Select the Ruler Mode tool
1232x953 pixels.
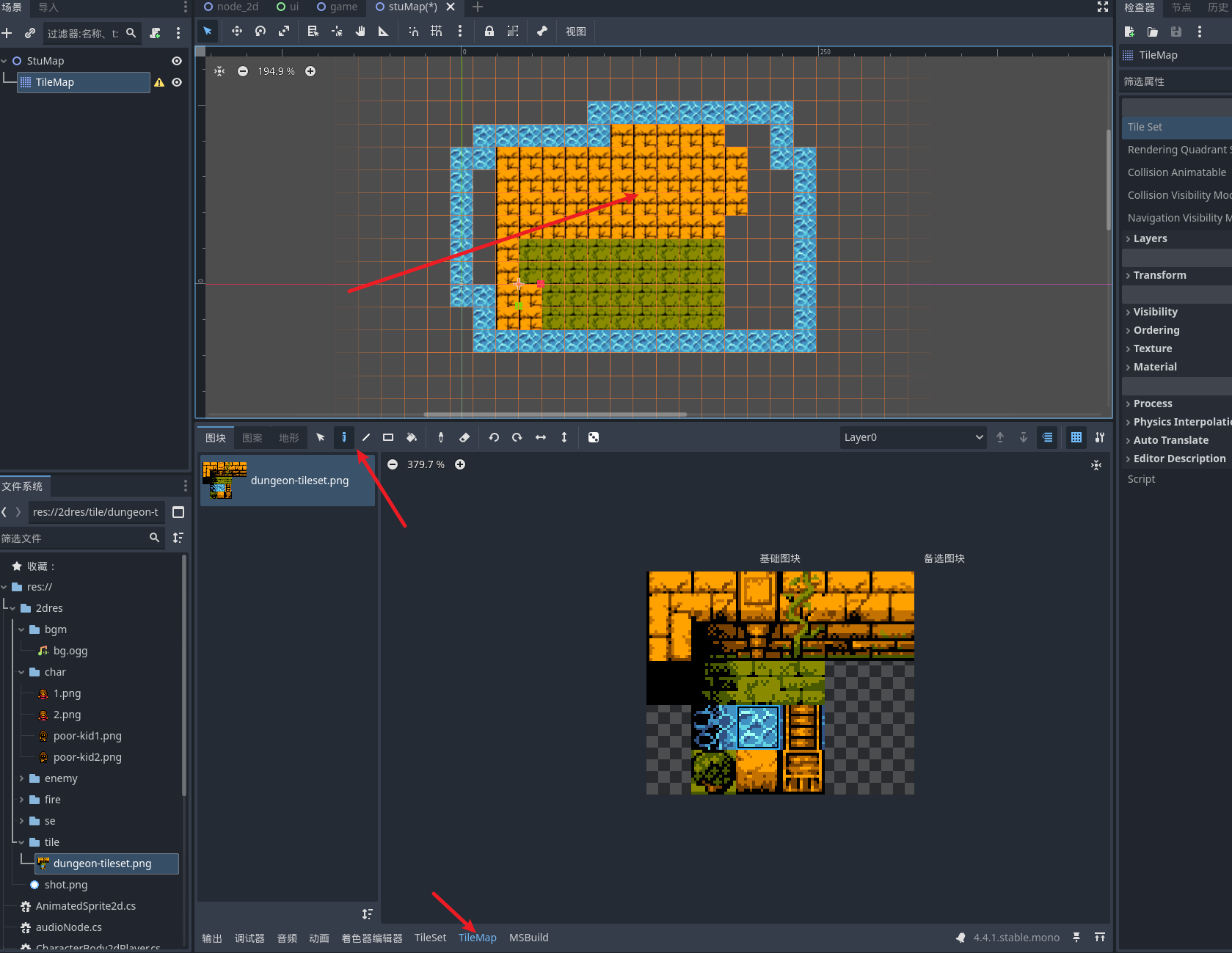[x=384, y=31]
